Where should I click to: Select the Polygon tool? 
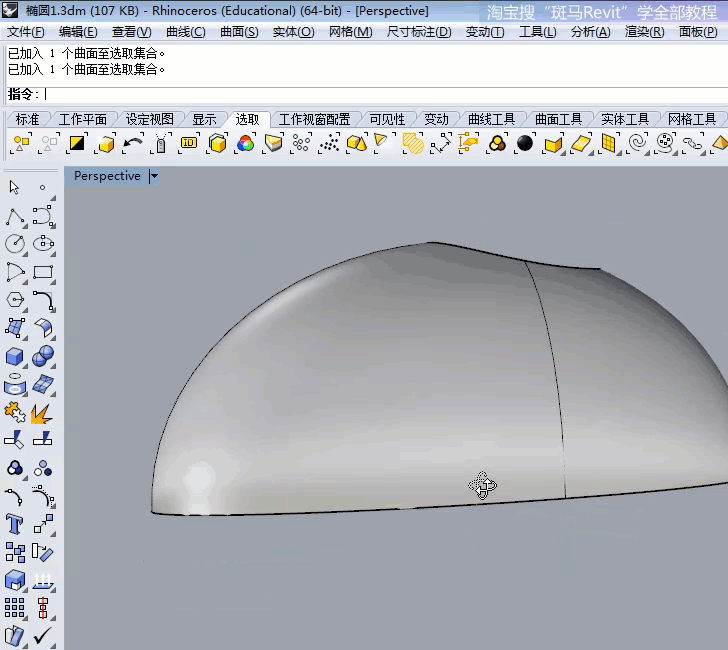[x=15, y=300]
